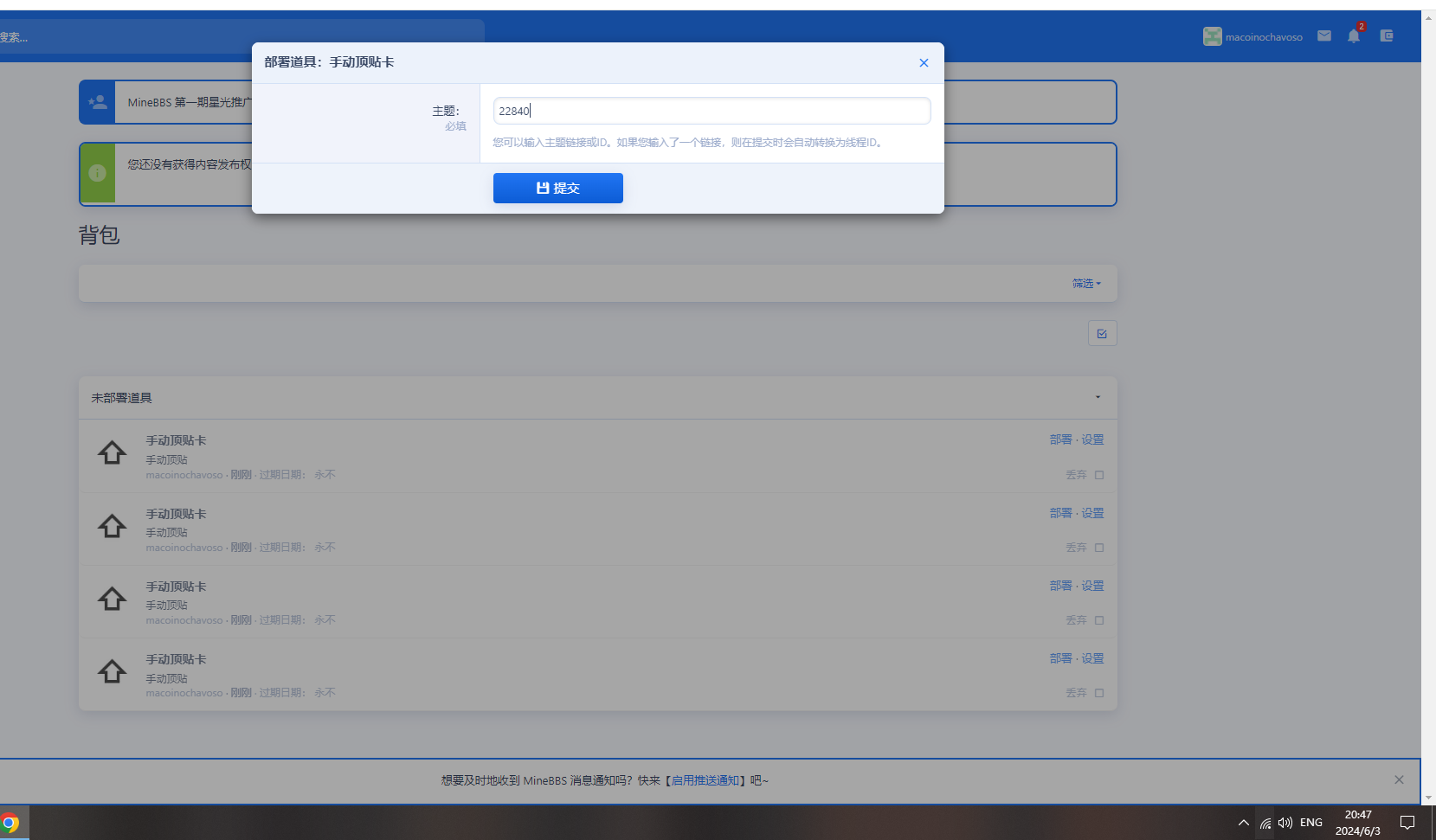
Task: Expand the 筛选 filter dropdown
Action: point(1085,284)
